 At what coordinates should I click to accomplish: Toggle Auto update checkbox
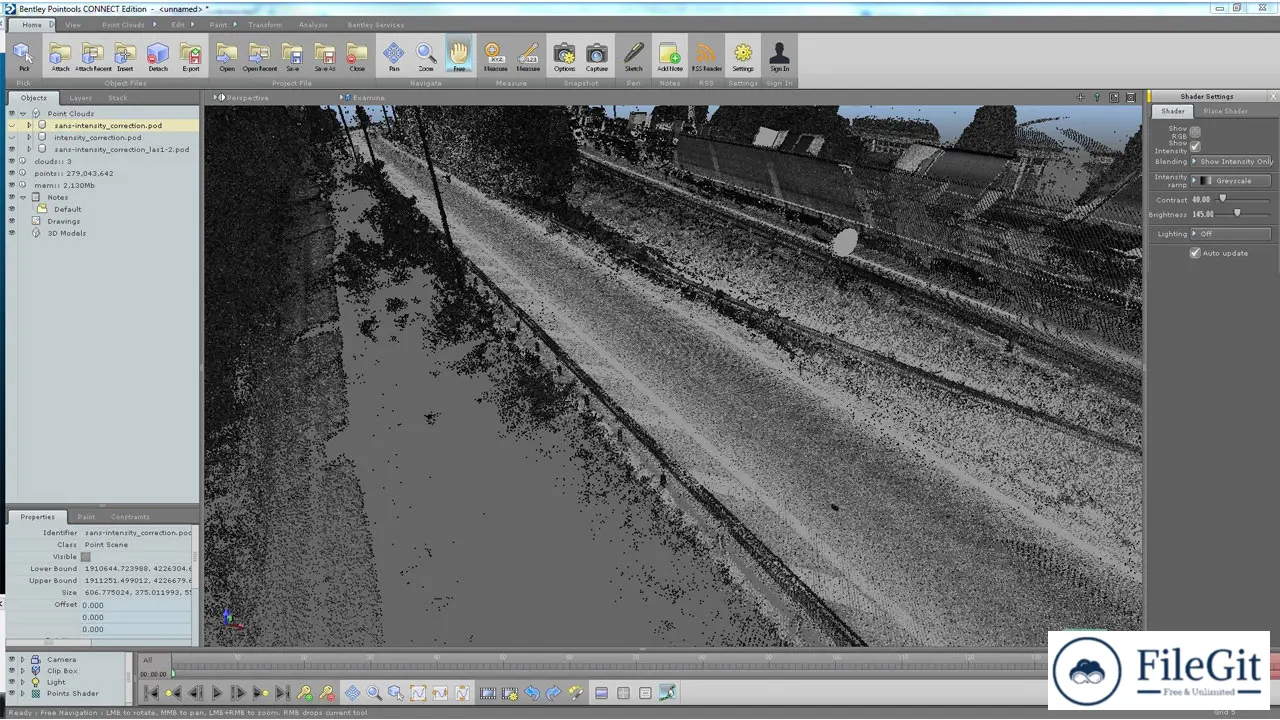coord(1195,253)
